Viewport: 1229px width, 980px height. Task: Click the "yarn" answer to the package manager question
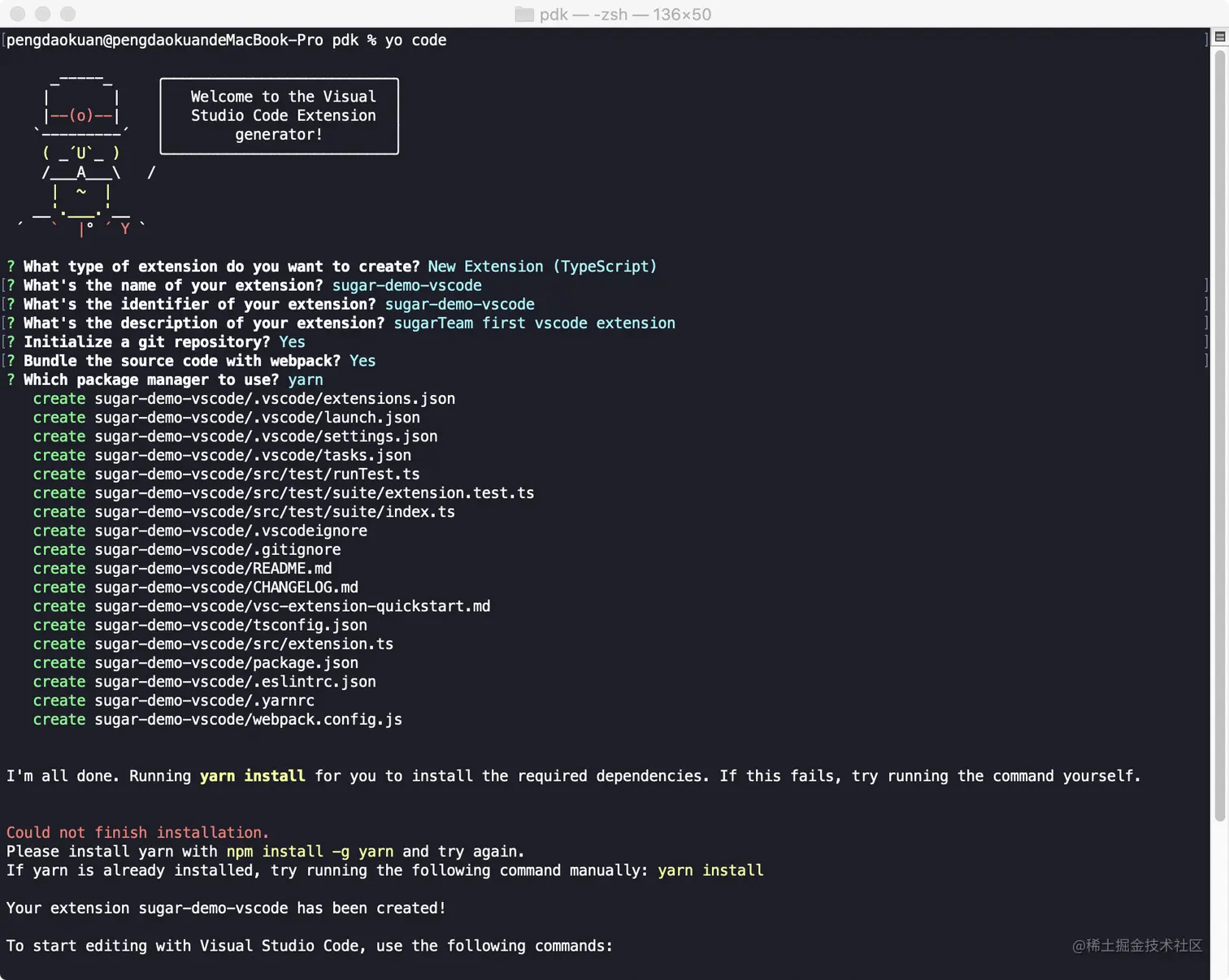coord(306,379)
